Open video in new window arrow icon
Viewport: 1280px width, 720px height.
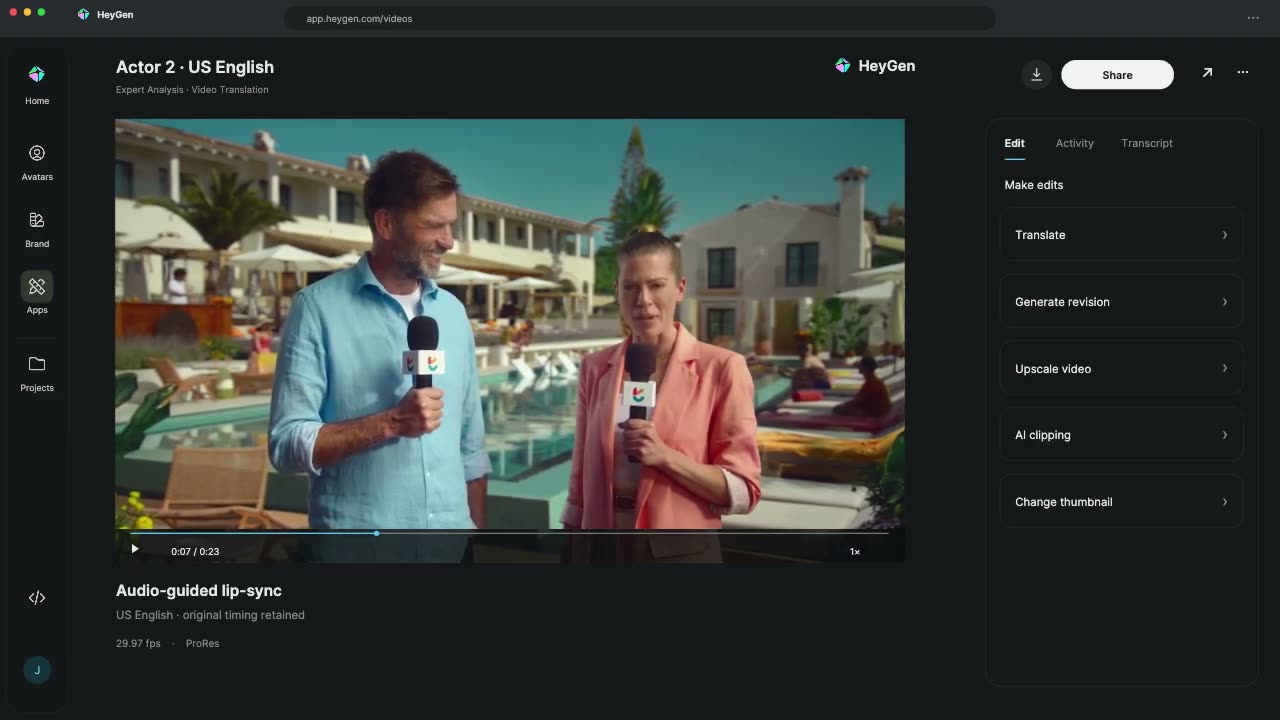click(1207, 73)
